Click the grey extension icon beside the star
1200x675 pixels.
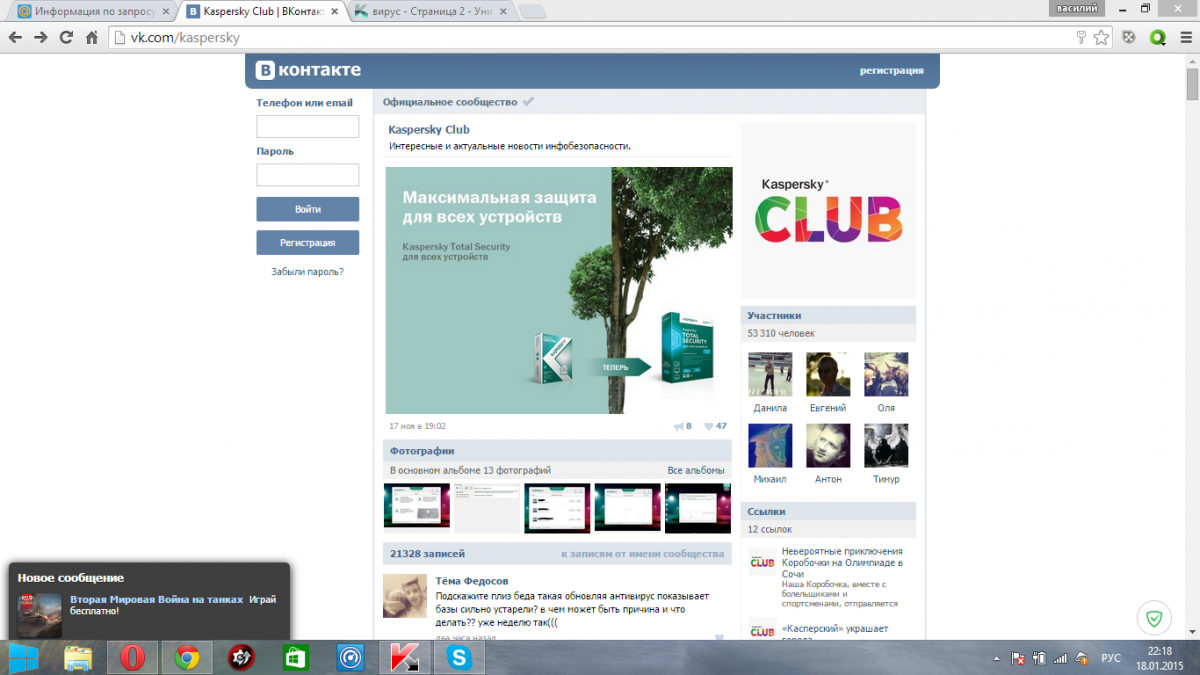tap(1129, 38)
